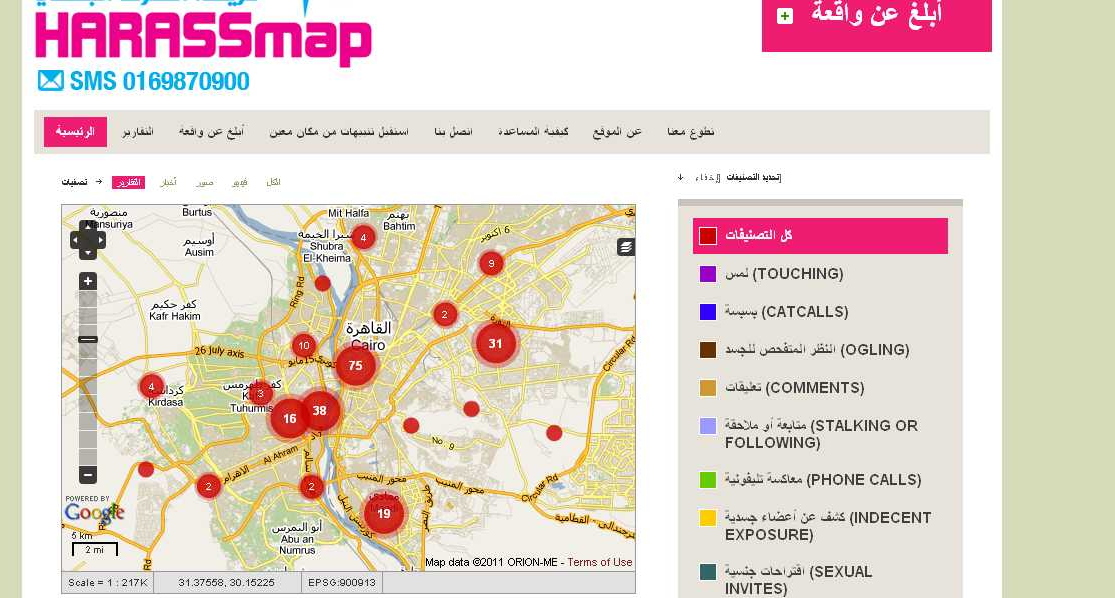The width and height of the screenshot is (1115, 598).
Task: Click the map zoom slider handle
Action: coord(88,339)
